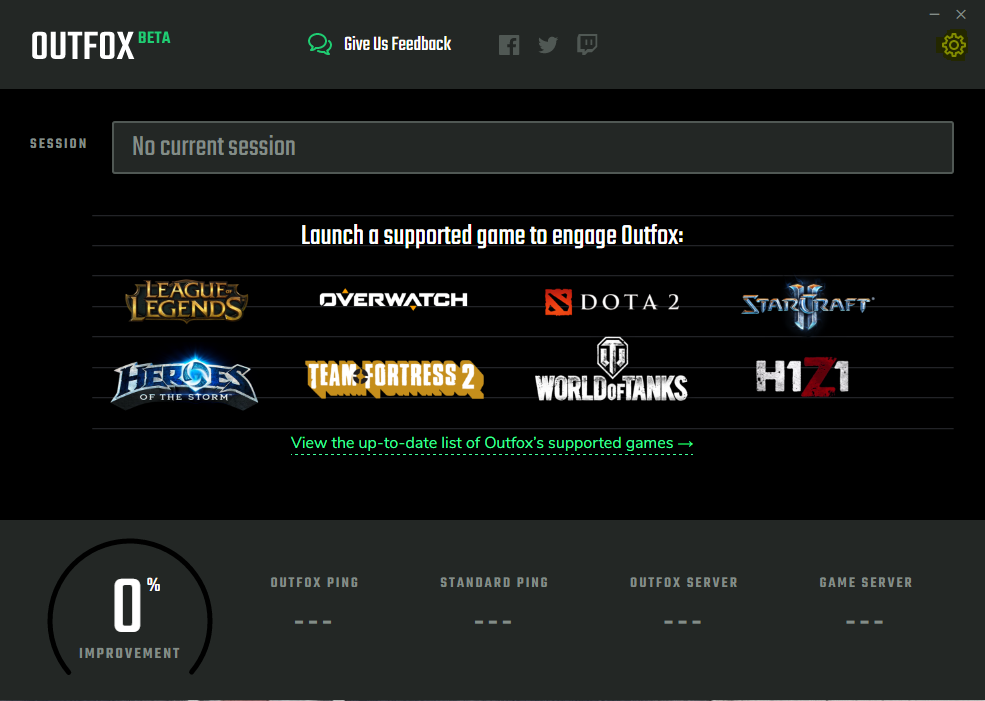Select the League of Legends logo
Screen dimensions: 985x701
187,302
